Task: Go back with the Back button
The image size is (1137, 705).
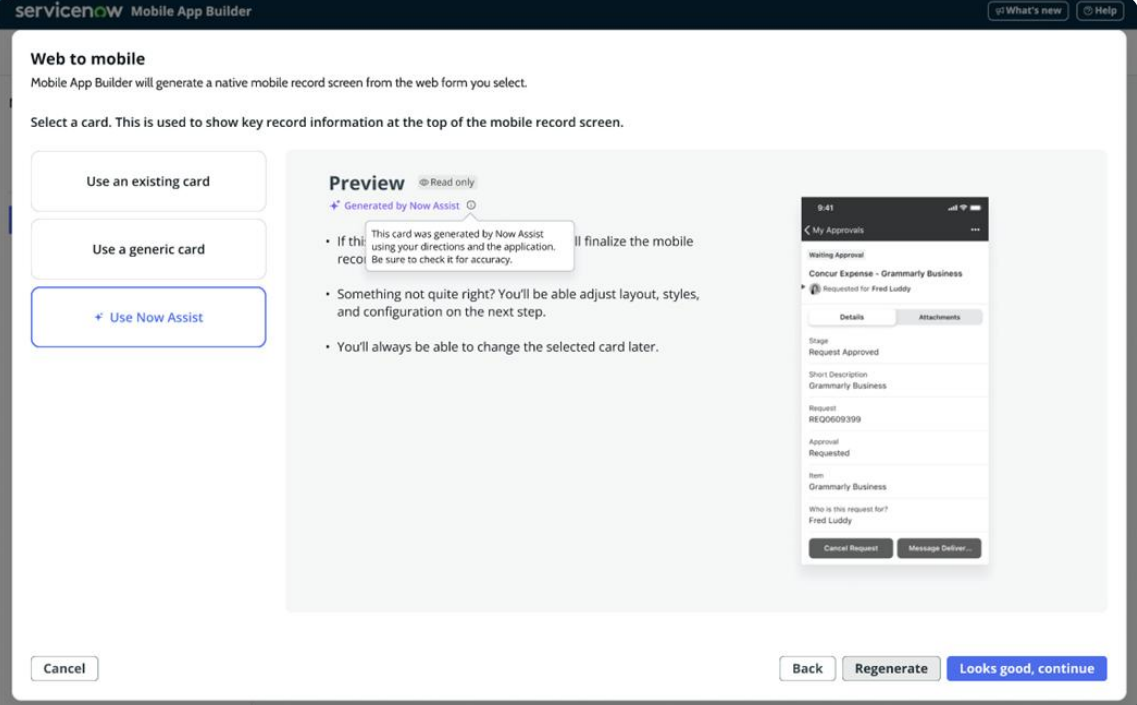Action: coord(807,669)
